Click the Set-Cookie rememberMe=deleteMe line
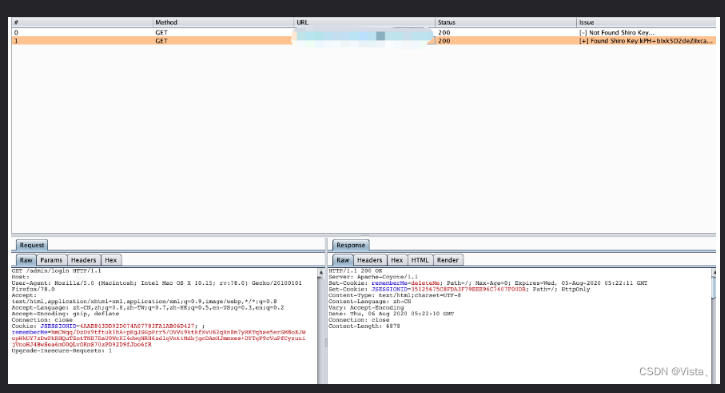Image resolution: width=725 pixels, height=393 pixels. point(488,283)
